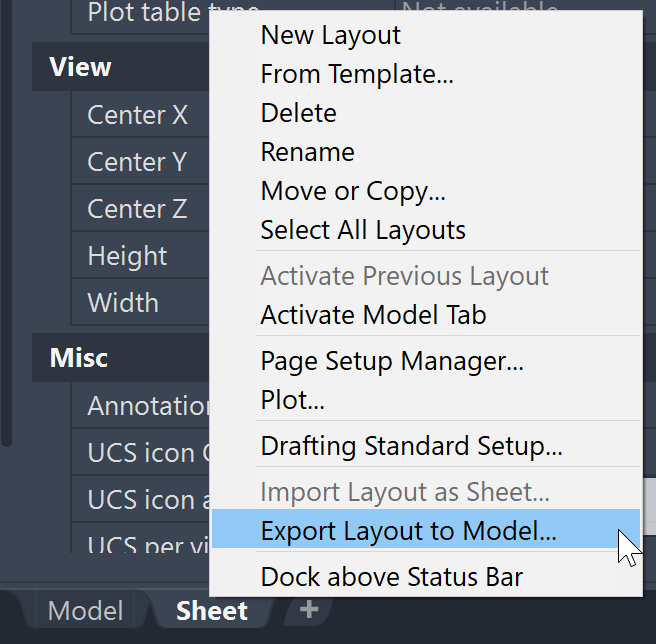Switch to the Model tab
This screenshot has width=656, height=644.
pyautogui.click(x=86, y=611)
